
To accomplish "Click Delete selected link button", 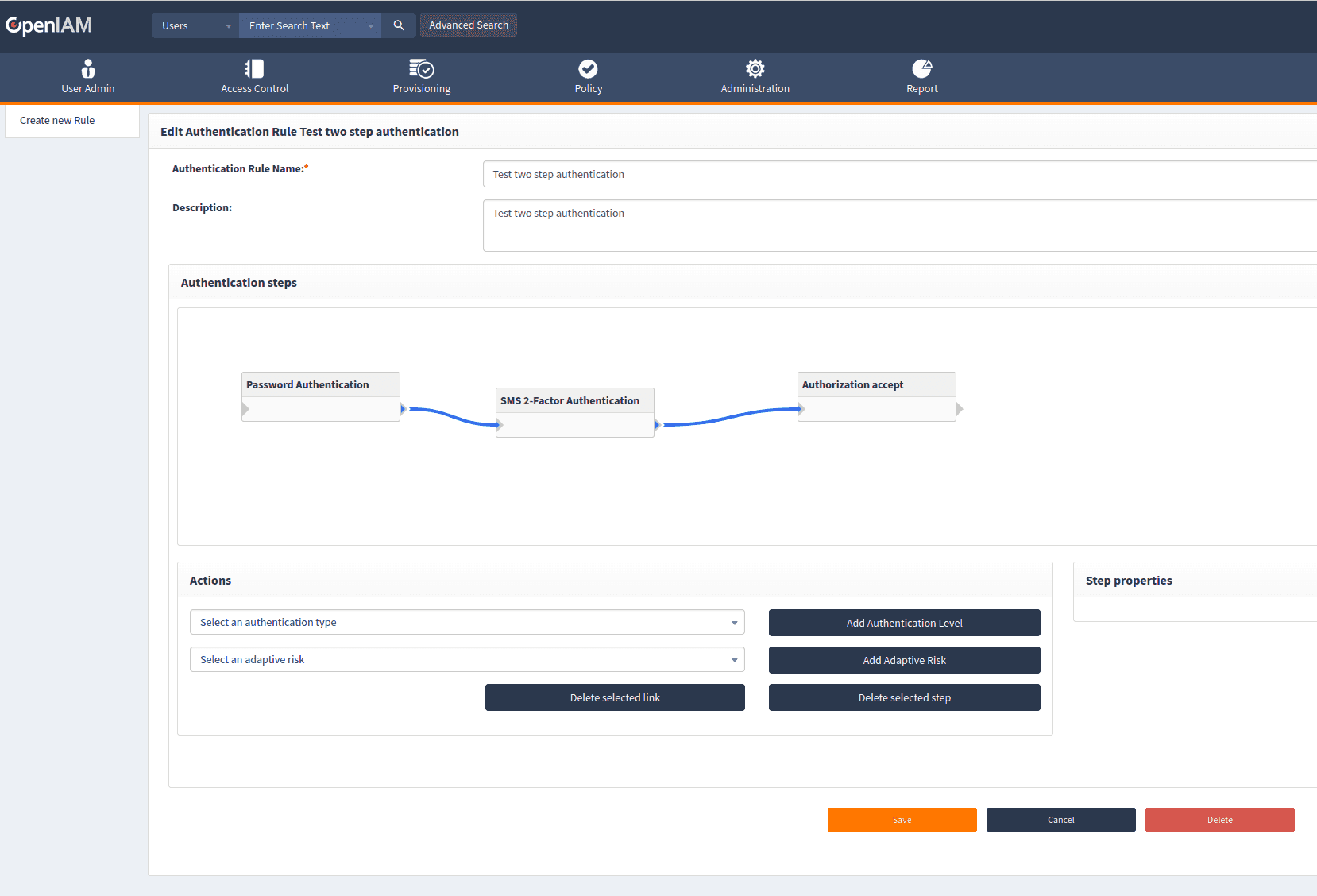I will [x=615, y=698].
